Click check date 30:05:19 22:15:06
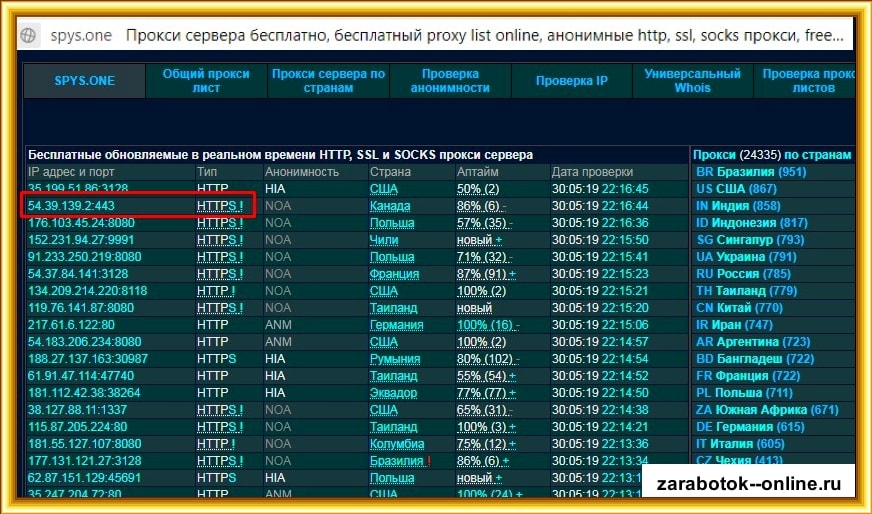872x514 pixels. pos(600,325)
